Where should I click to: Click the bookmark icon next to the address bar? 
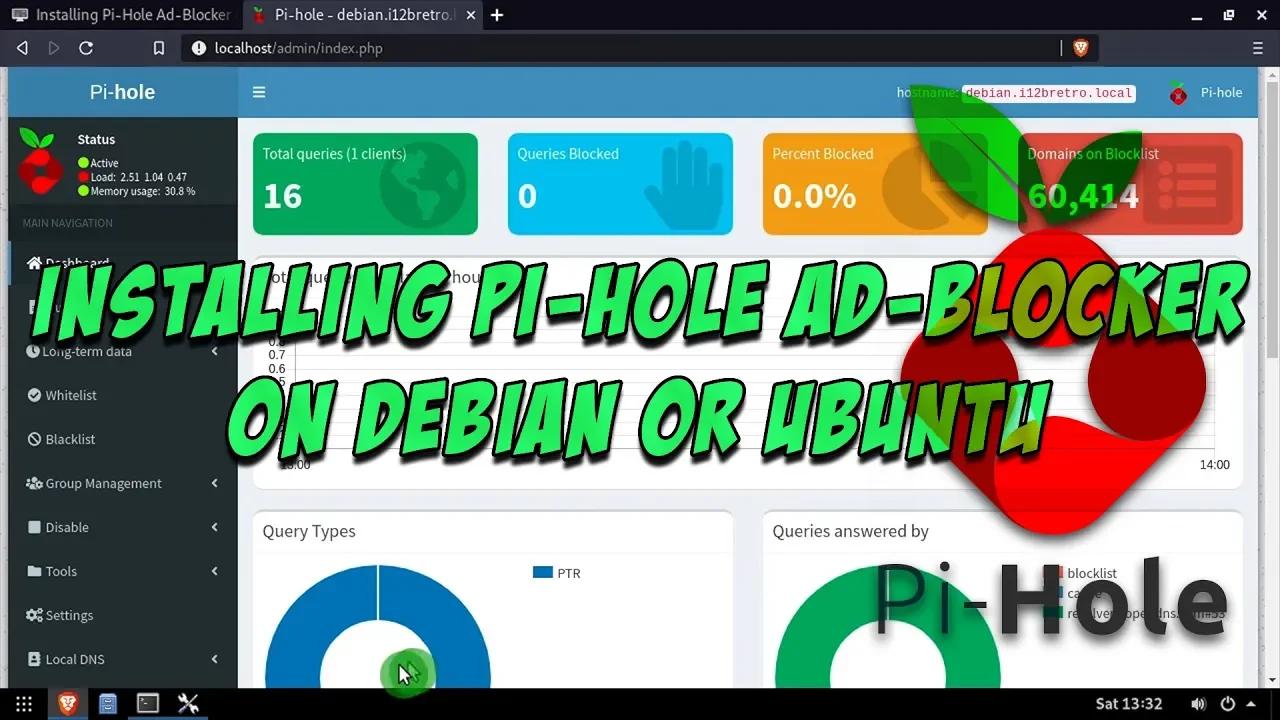point(158,47)
